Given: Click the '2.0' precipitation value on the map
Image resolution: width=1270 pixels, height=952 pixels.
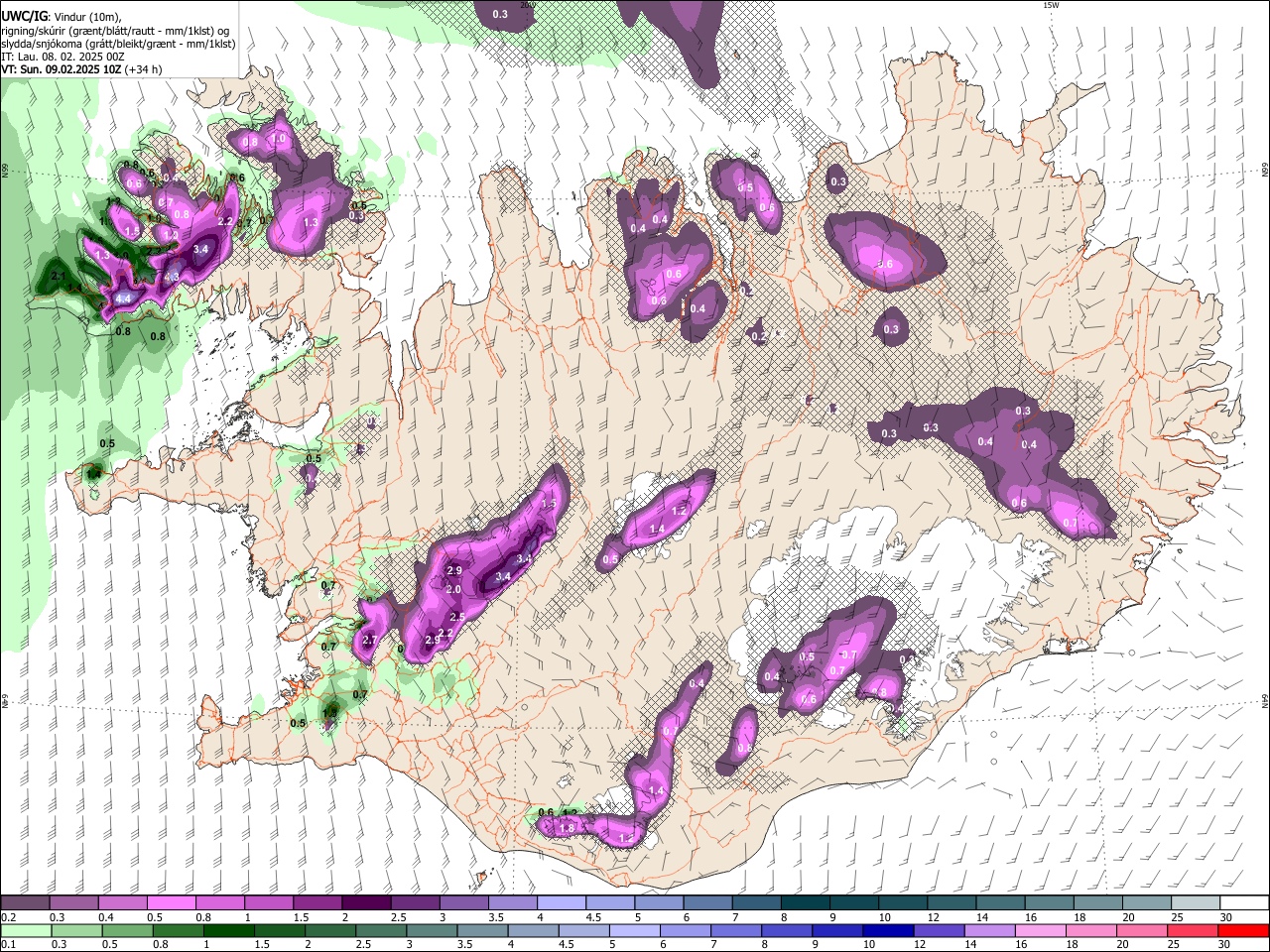Looking at the screenshot, I should pos(454,589).
